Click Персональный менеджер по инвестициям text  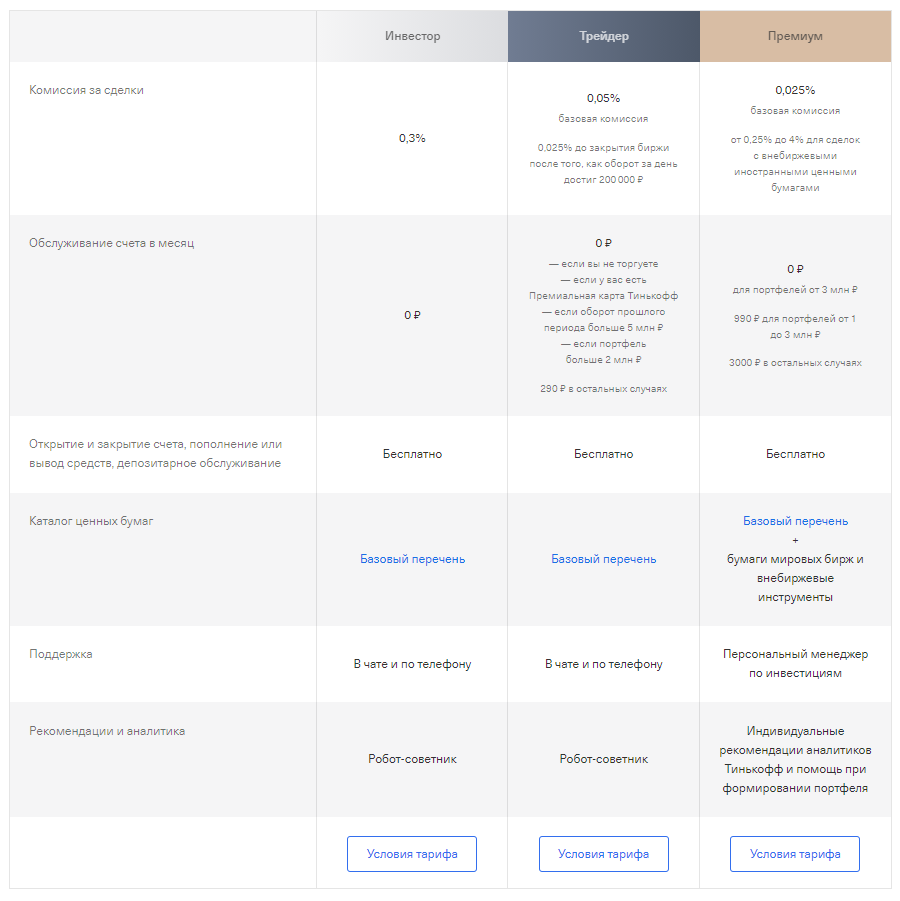click(x=794, y=664)
